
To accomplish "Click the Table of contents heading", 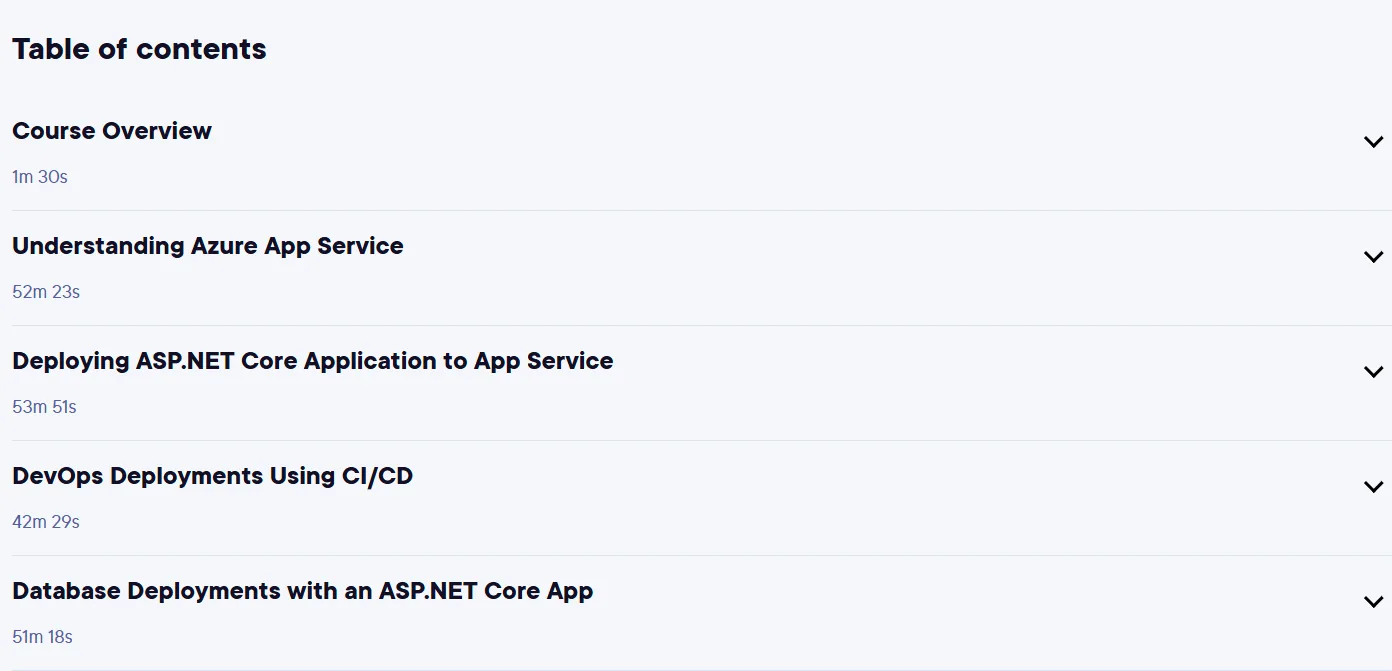I will click(139, 49).
